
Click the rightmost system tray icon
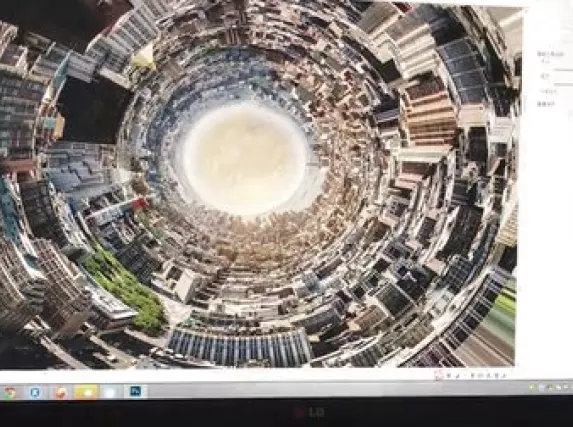coord(566,387)
